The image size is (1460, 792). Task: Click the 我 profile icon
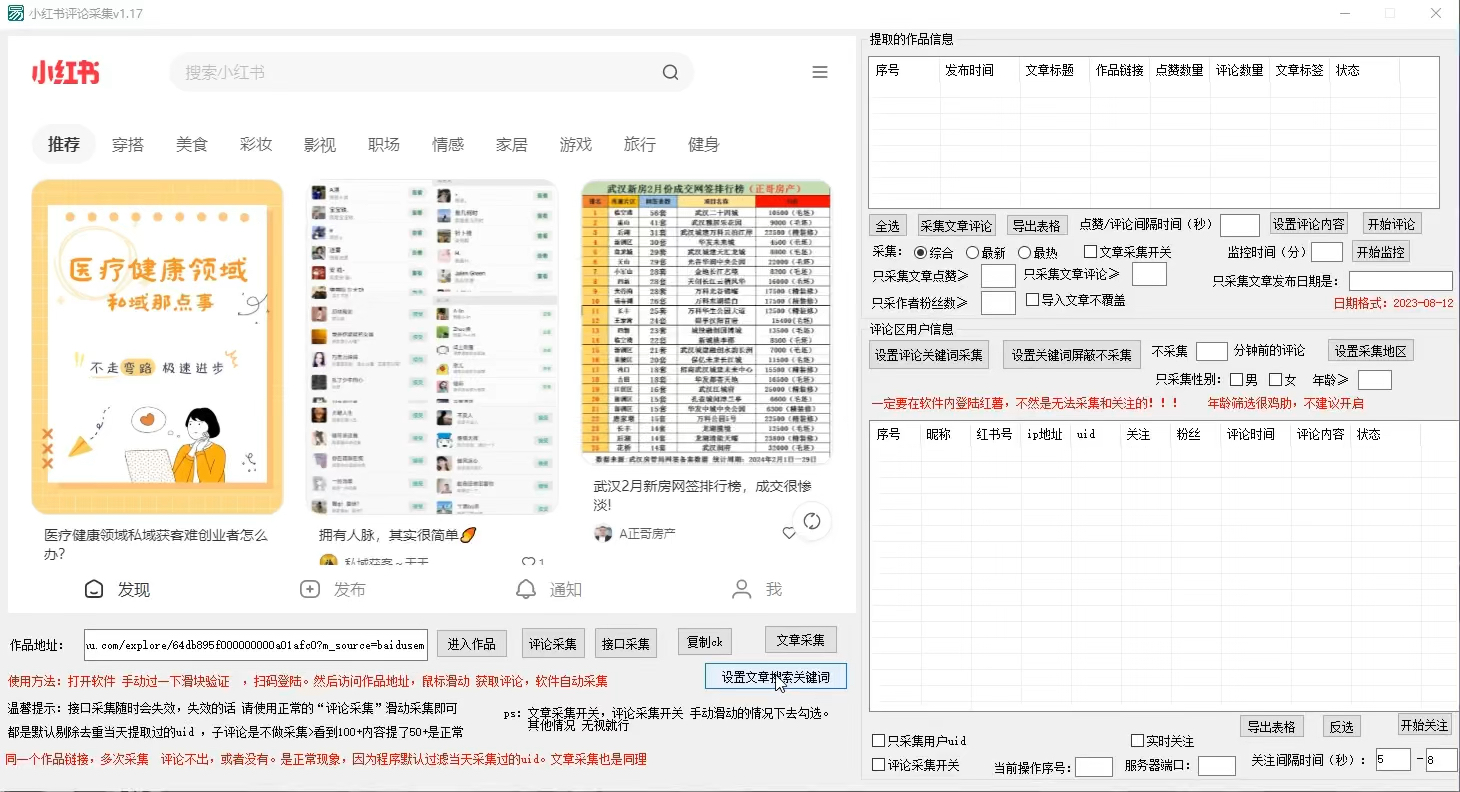(x=741, y=589)
